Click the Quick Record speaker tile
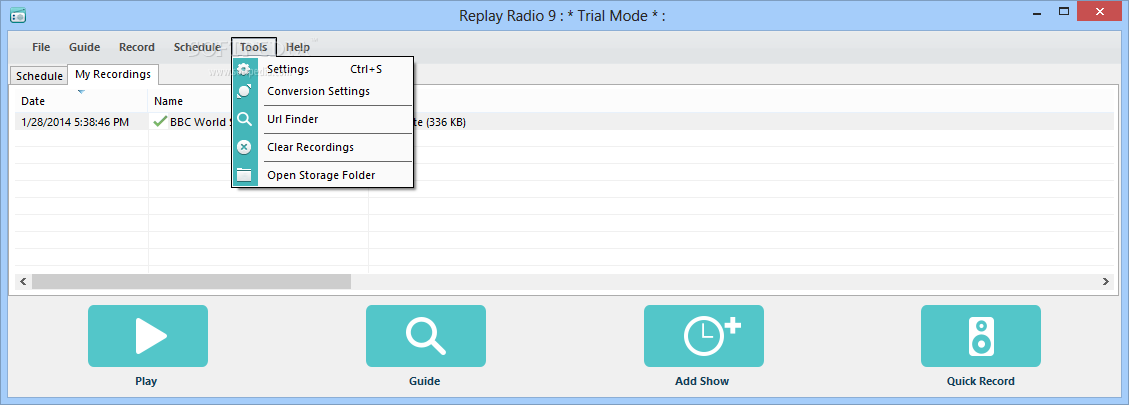The image size is (1129, 405). point(981,336)
